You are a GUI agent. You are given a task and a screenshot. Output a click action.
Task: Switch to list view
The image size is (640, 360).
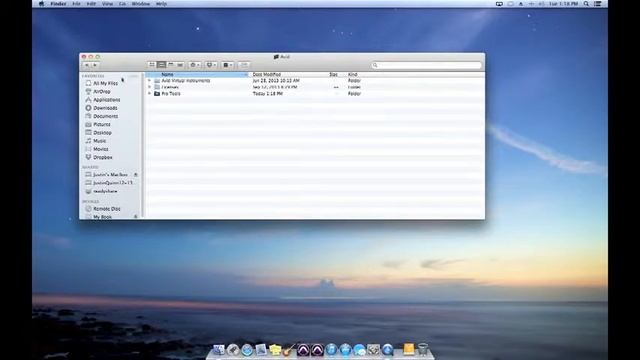[x=161, y=65]
